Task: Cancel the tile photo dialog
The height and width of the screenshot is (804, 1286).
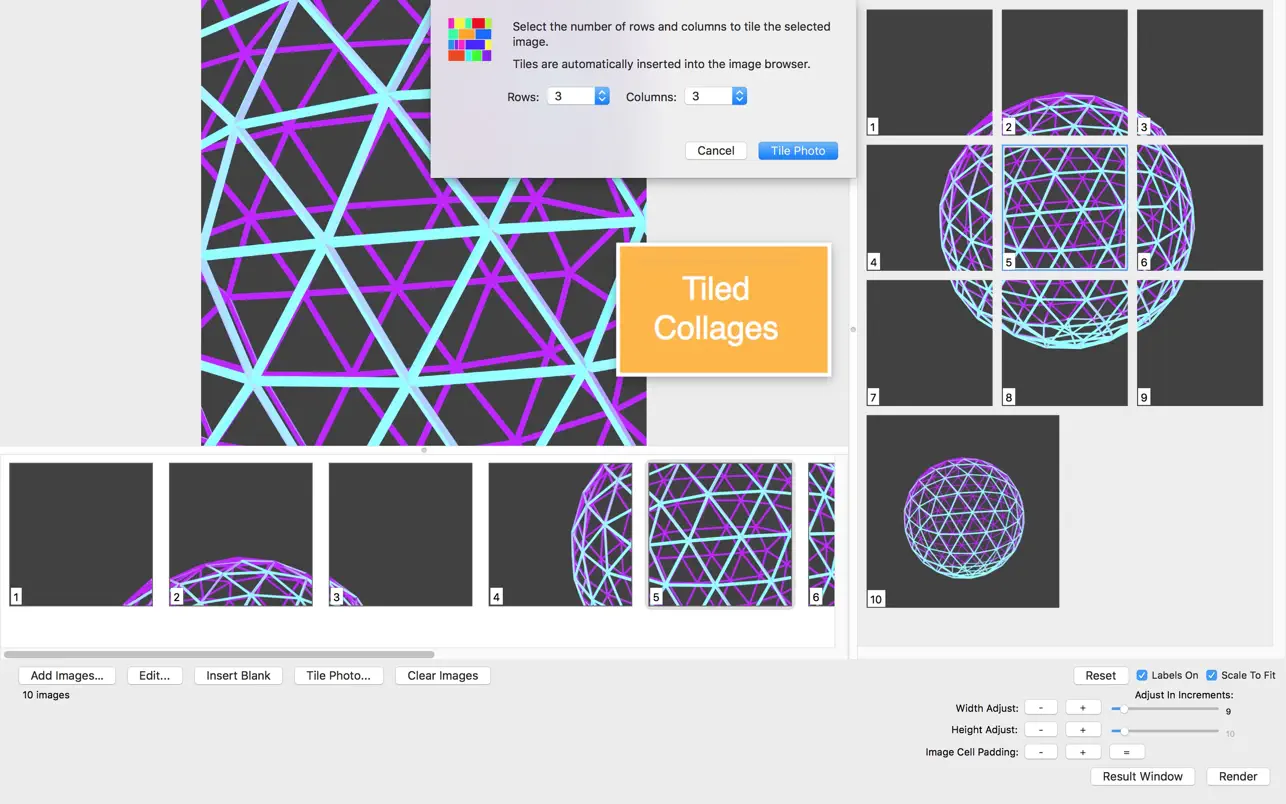Action: tap(715, 151)
